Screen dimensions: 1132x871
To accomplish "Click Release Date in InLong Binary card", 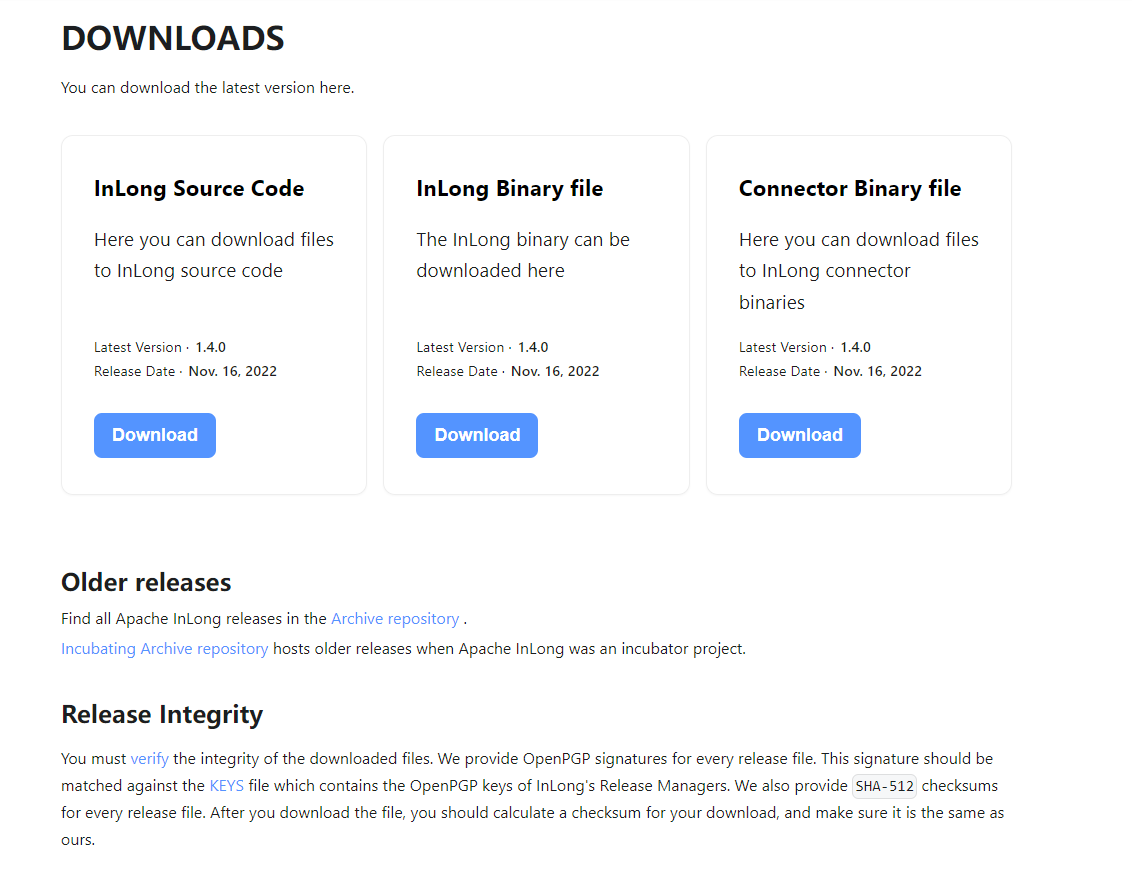I will [508, 371].
